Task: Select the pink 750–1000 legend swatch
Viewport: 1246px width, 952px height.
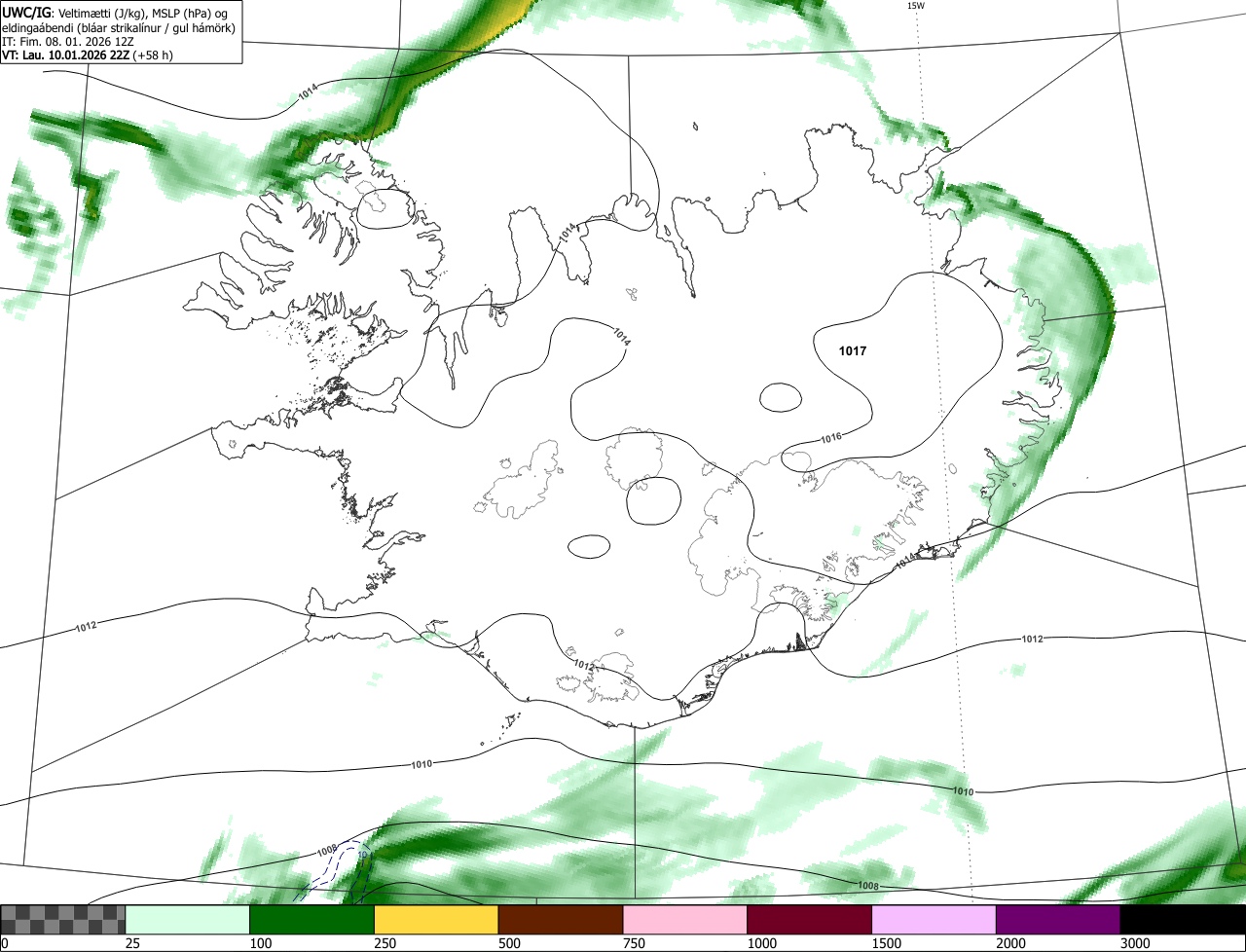Action: point(685,919)
